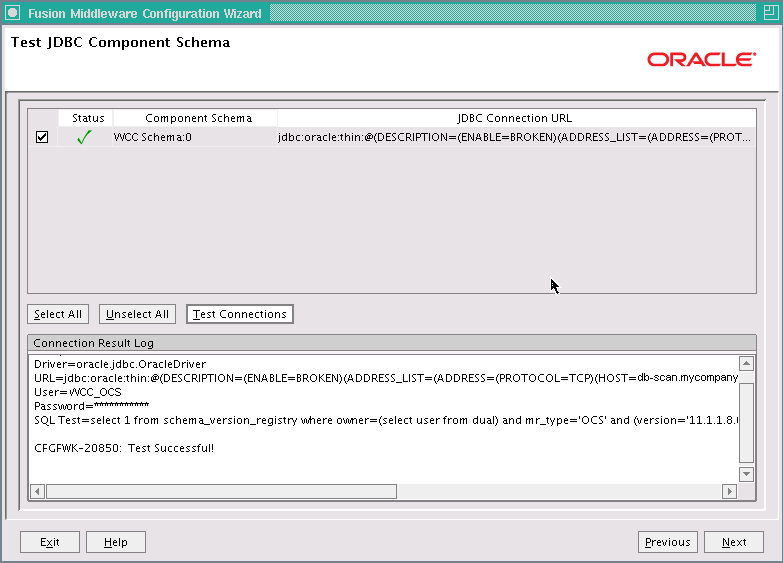The width and height of the screenshot is (783, 563).
Task: Click the Password log line
Action: pyautogui.click(x=91, y=406)
